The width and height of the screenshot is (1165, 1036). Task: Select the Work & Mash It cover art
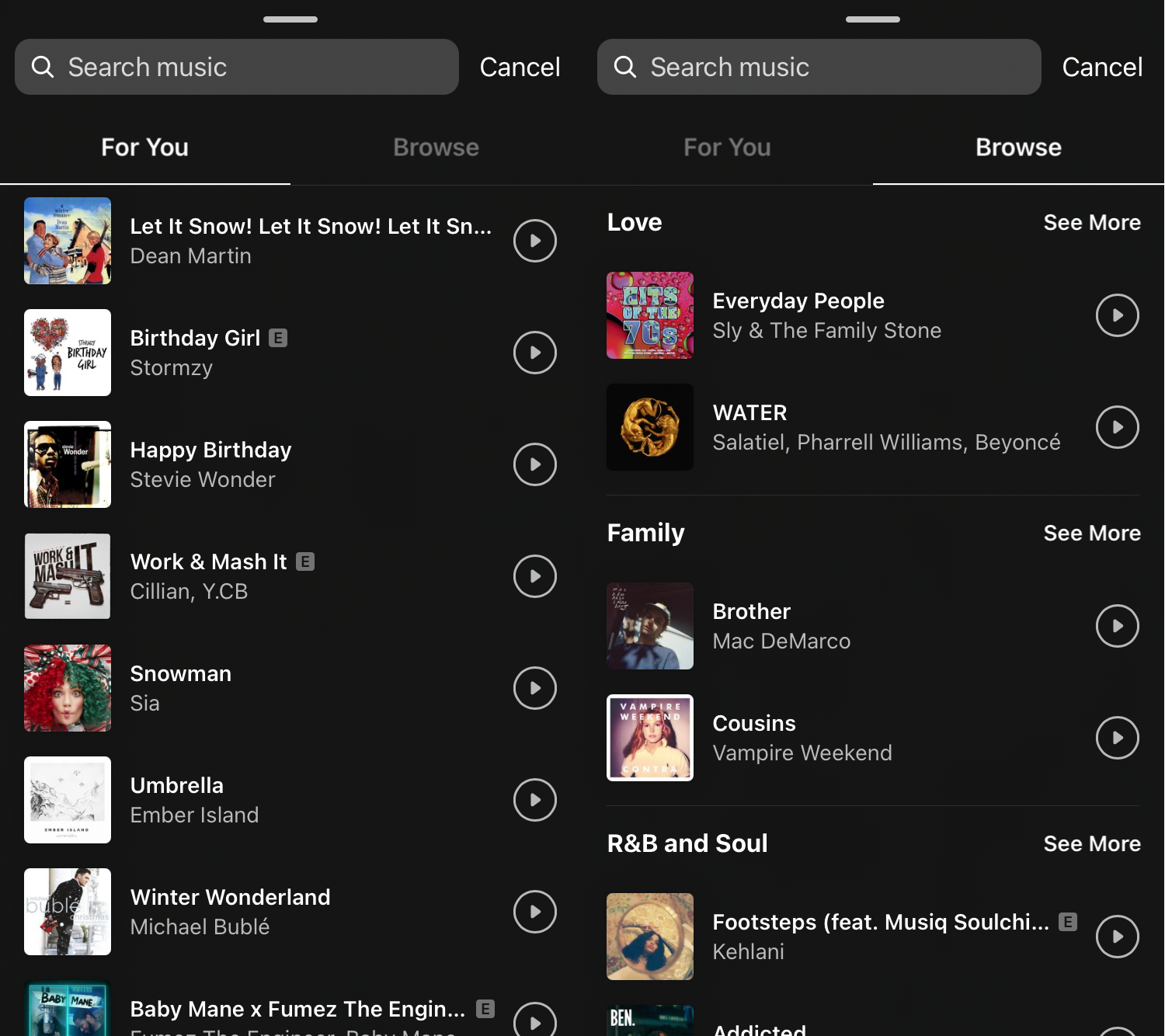68,576
